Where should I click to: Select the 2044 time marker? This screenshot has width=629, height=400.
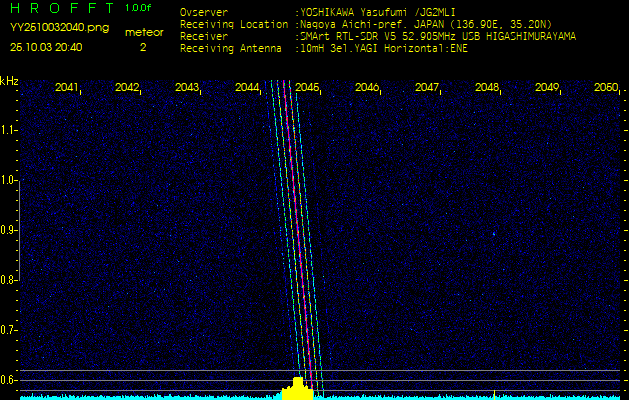pyautogui.click(x=247, y=88)
